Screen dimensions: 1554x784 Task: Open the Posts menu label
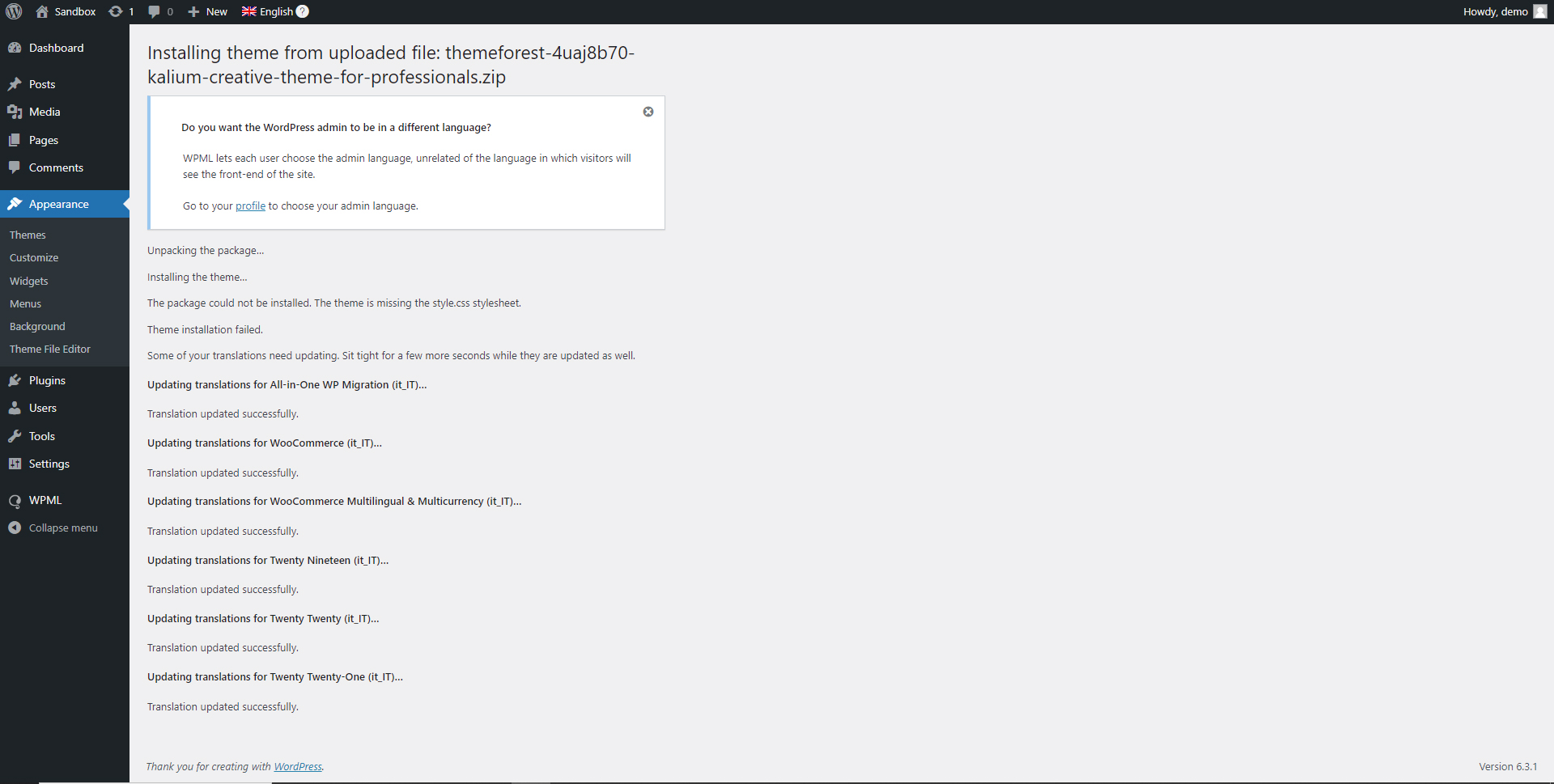42,84
